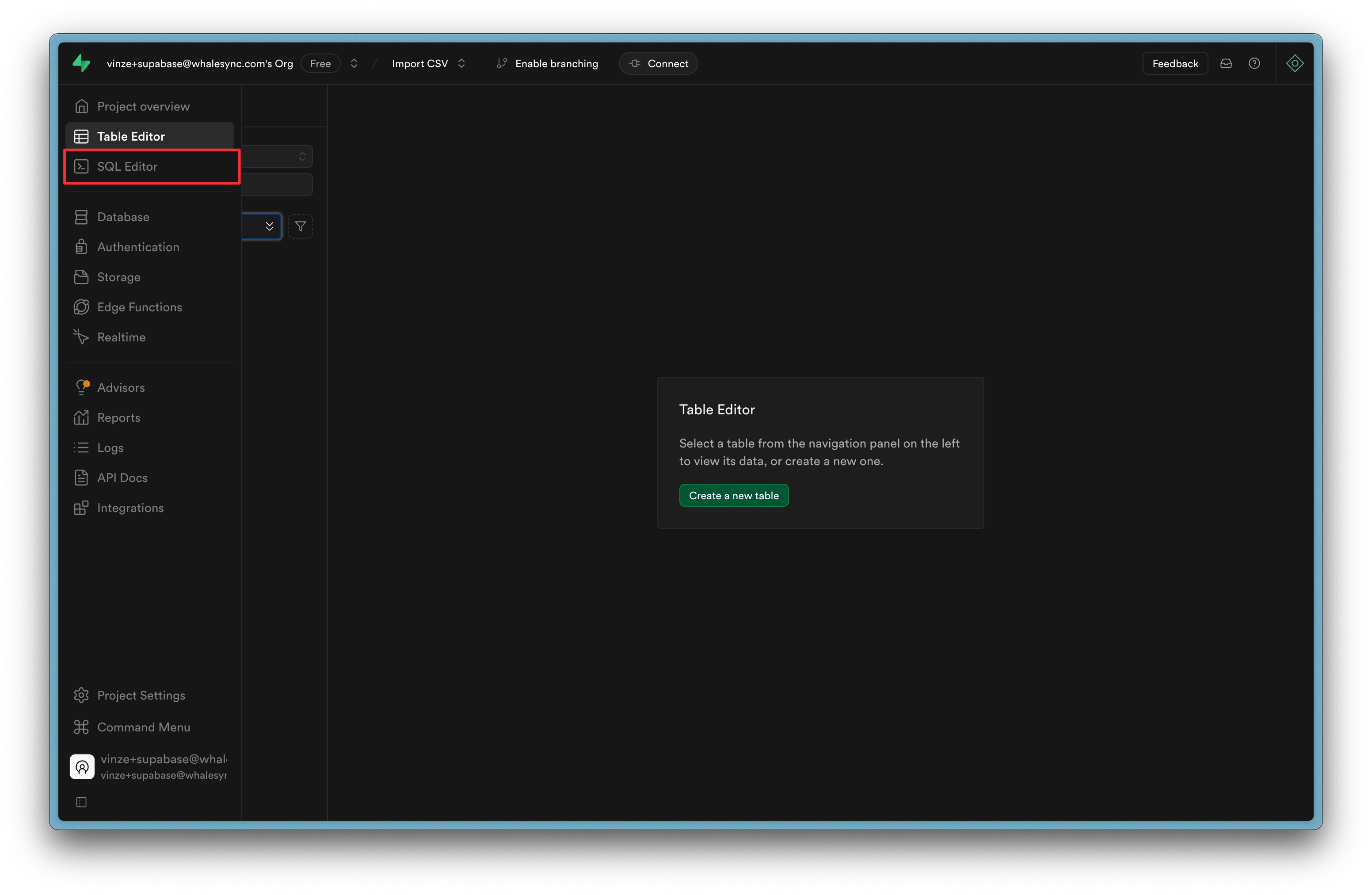Open Project Settings
The image size is (1372, 895).
[x=150, y=695]
